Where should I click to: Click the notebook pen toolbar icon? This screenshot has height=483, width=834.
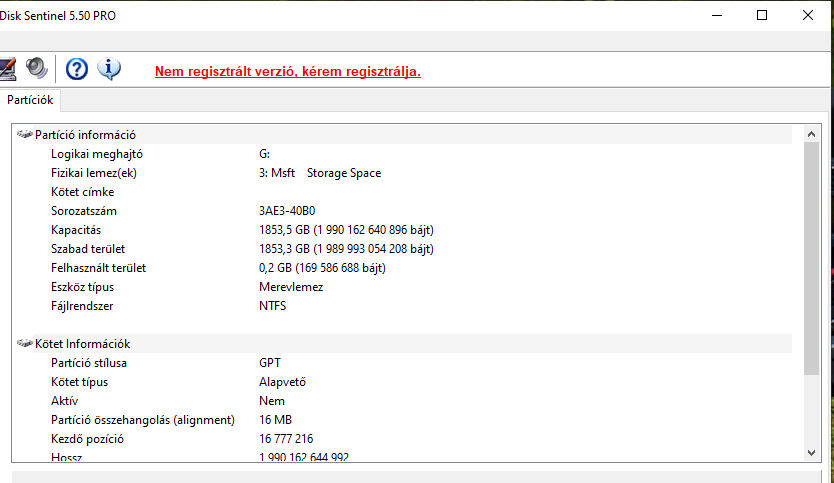click(x=7, y=69)
